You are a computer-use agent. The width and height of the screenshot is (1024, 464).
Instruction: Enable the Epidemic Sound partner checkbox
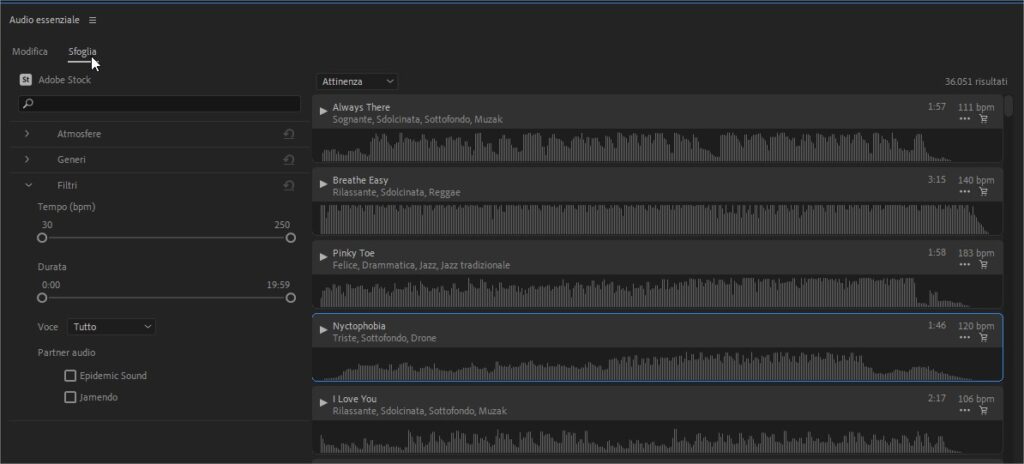point(70,376)
